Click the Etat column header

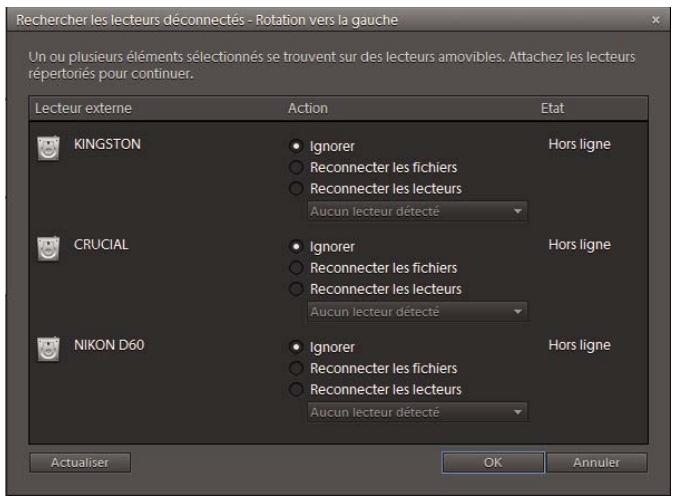click(x=552, y=108)
